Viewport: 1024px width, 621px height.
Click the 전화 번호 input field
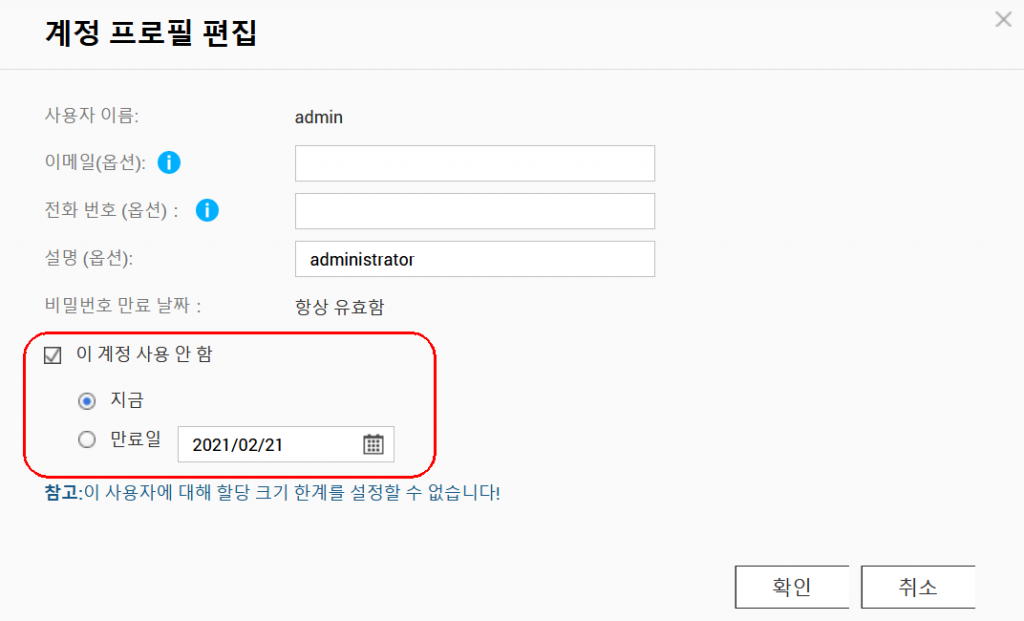coord(475,211)
